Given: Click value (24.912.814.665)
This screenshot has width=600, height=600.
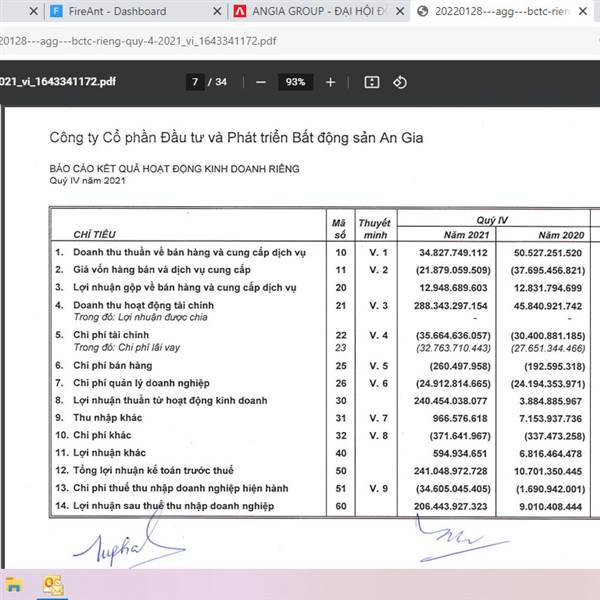Looking at the screenshot, I should click(453, 384).
